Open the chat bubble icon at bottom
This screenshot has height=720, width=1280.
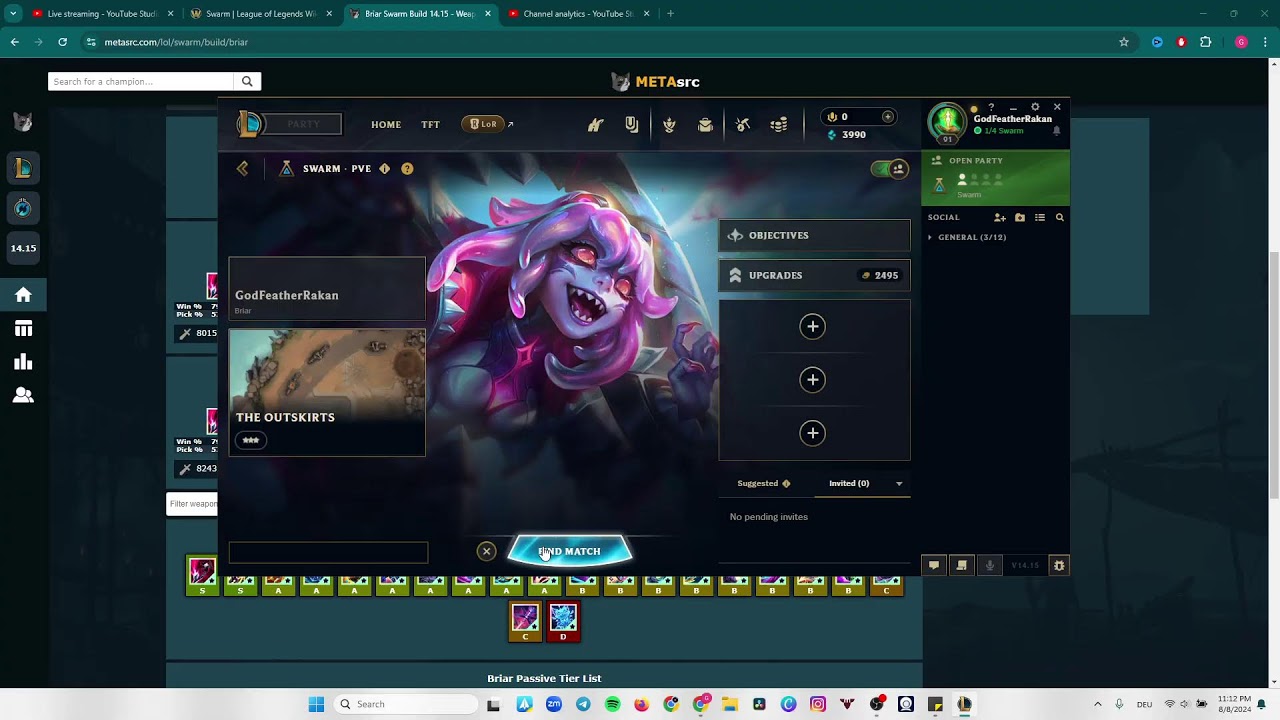point(934,565)
